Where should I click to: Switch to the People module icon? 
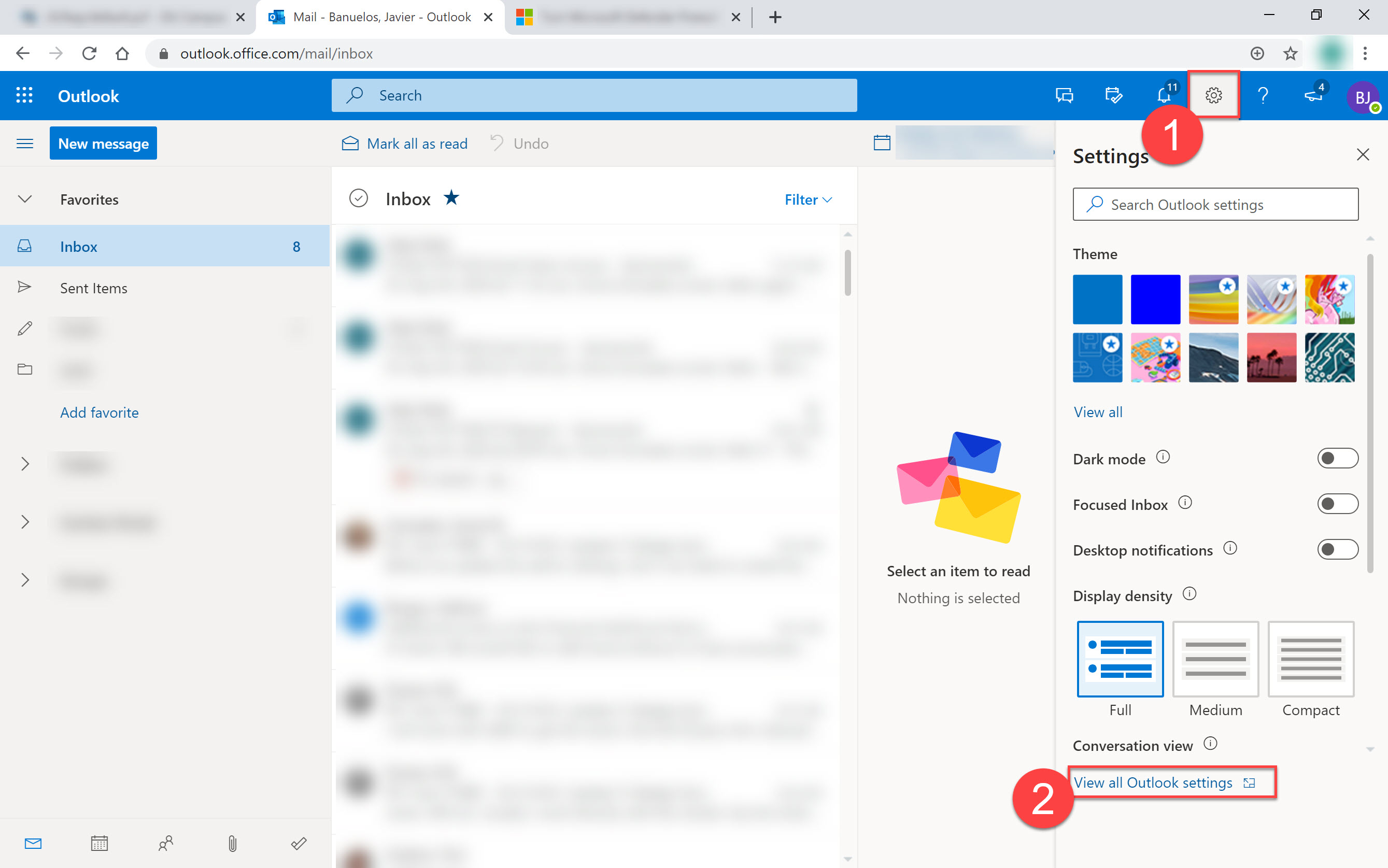[x=166, y=843]
